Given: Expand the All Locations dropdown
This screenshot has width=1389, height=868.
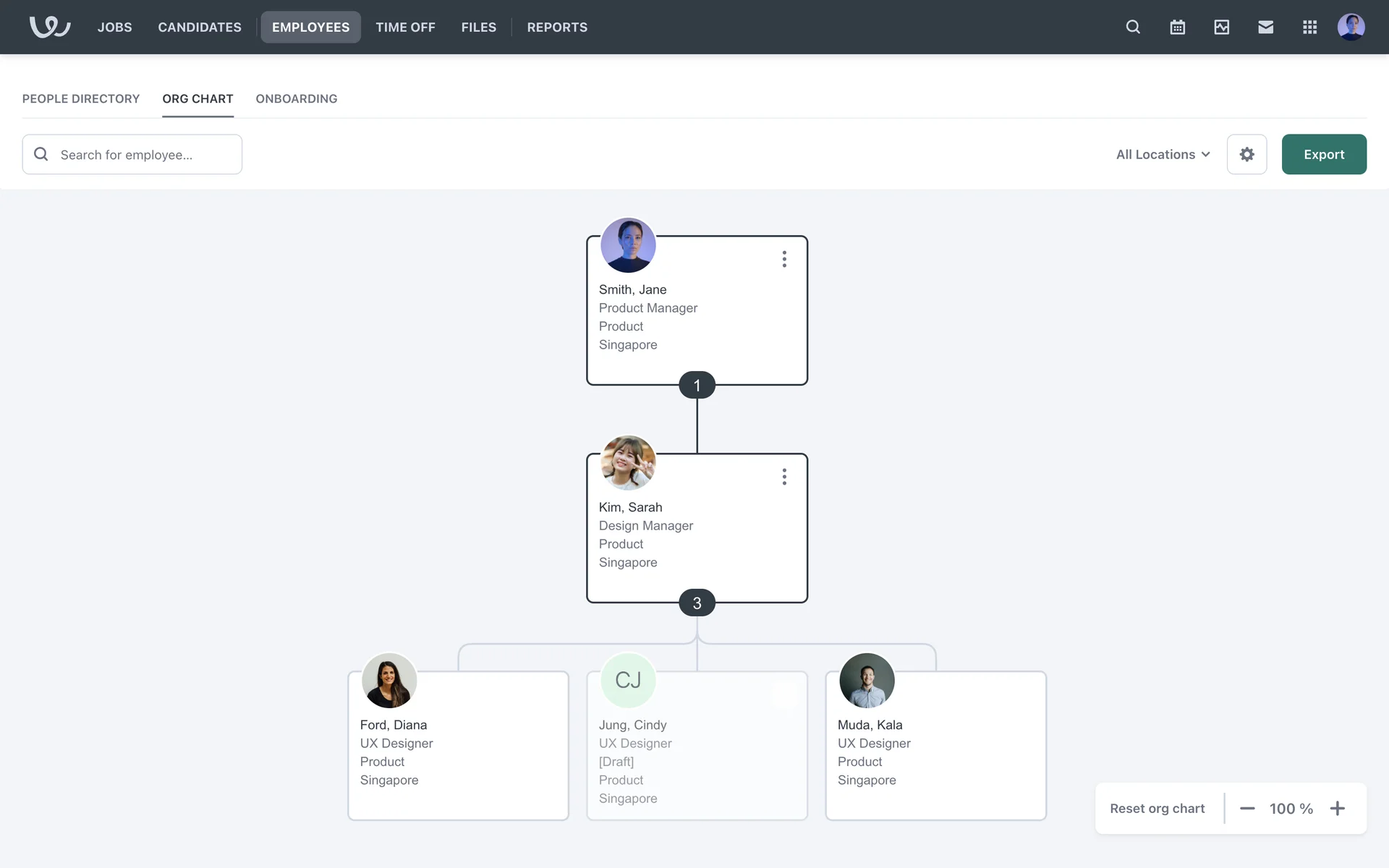Looking at the screenshot, I should pyautogui.click(x=1163, y=154).
